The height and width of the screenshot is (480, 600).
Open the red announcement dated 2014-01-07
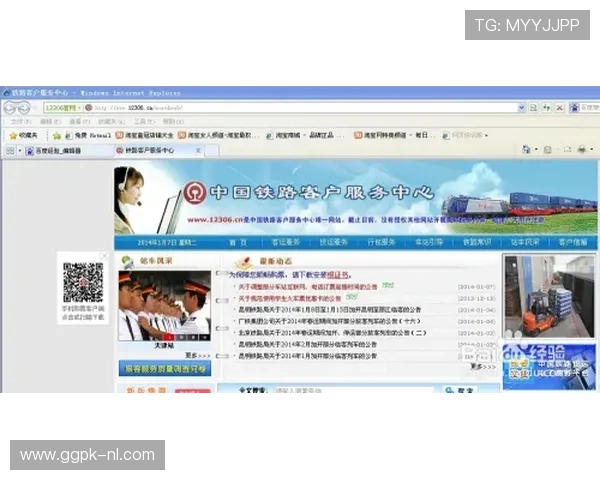pyautogui.click(x=308, y=287)
